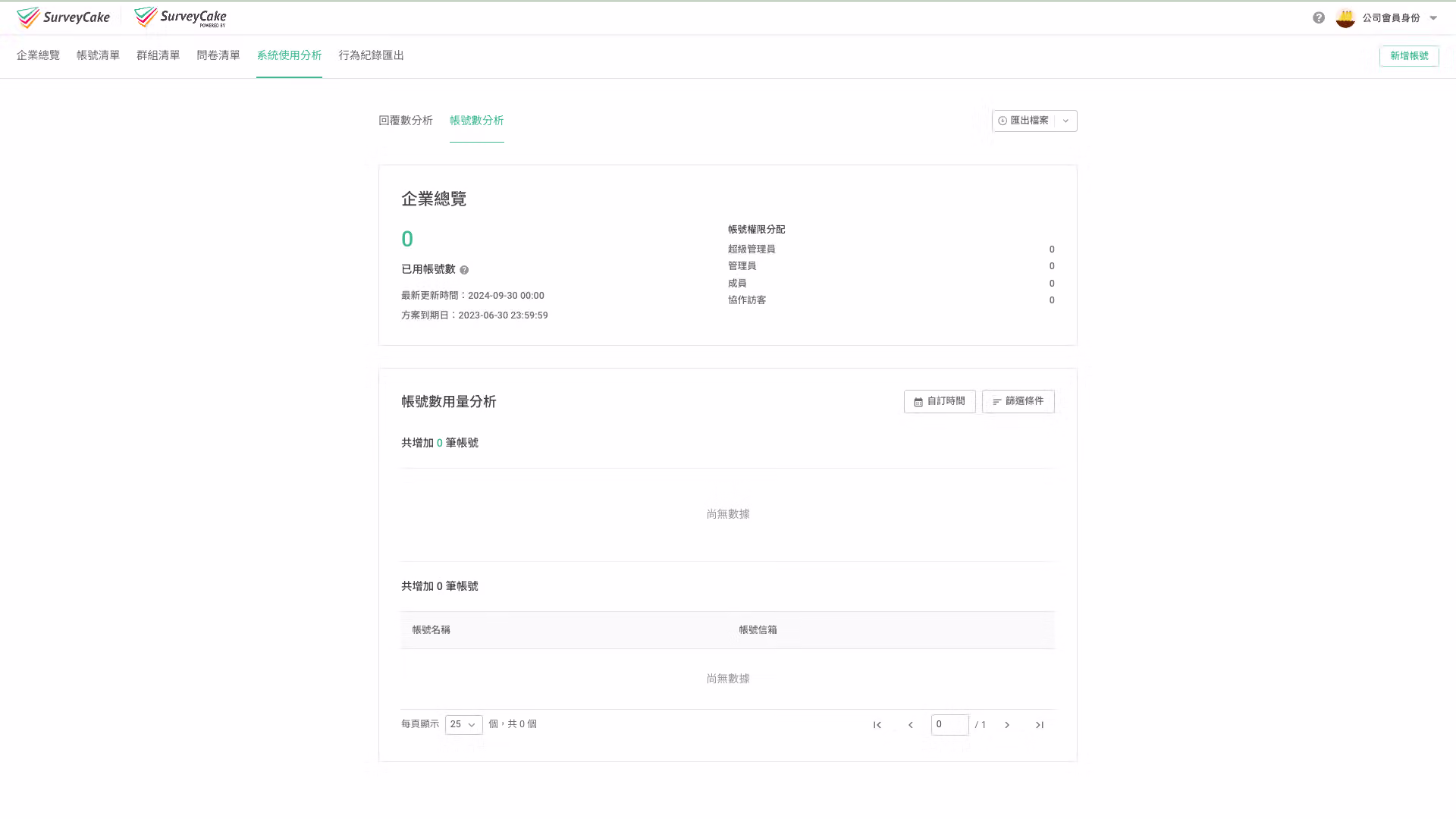Click the 帳號名稱 column header

point(431,630)
